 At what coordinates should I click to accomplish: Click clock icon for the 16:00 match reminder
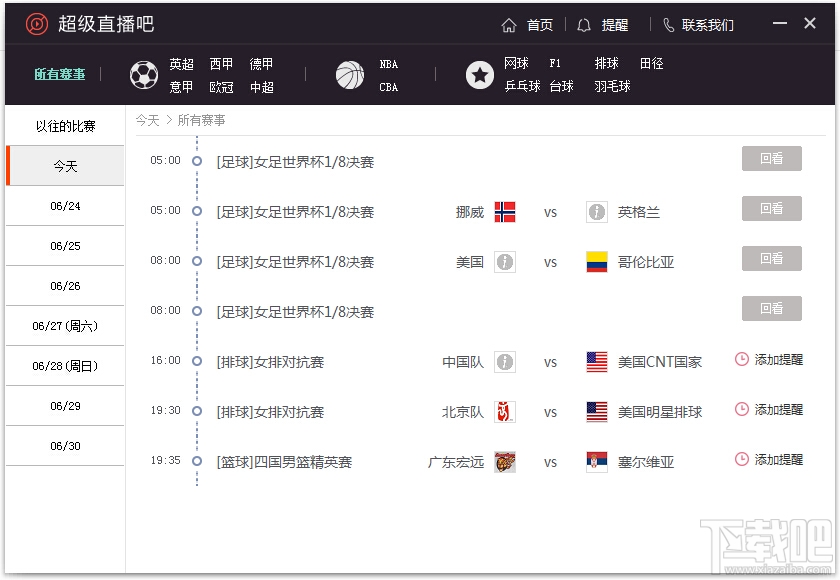click(741, 359)
